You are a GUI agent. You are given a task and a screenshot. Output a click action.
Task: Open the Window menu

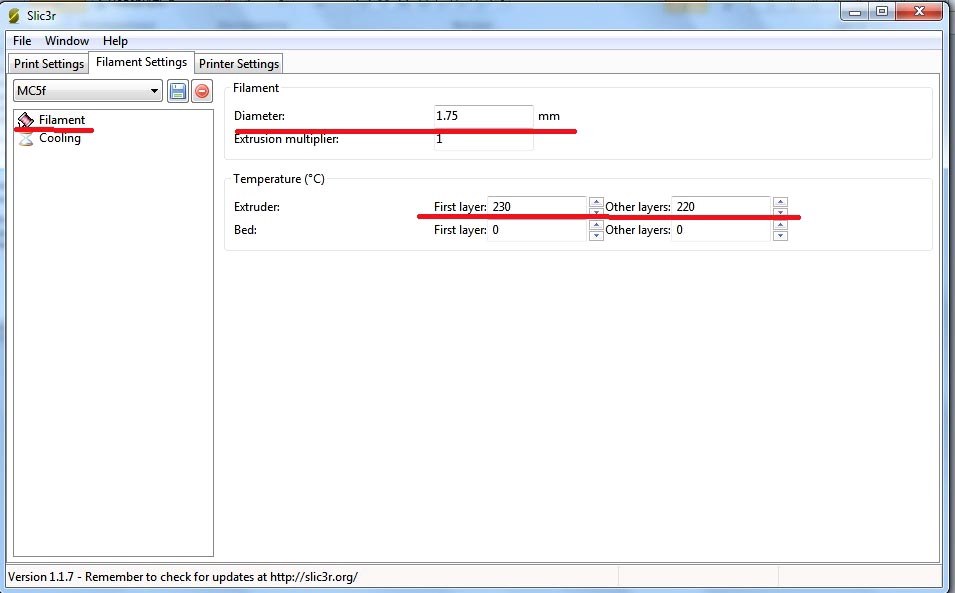[x=67, y=41]
